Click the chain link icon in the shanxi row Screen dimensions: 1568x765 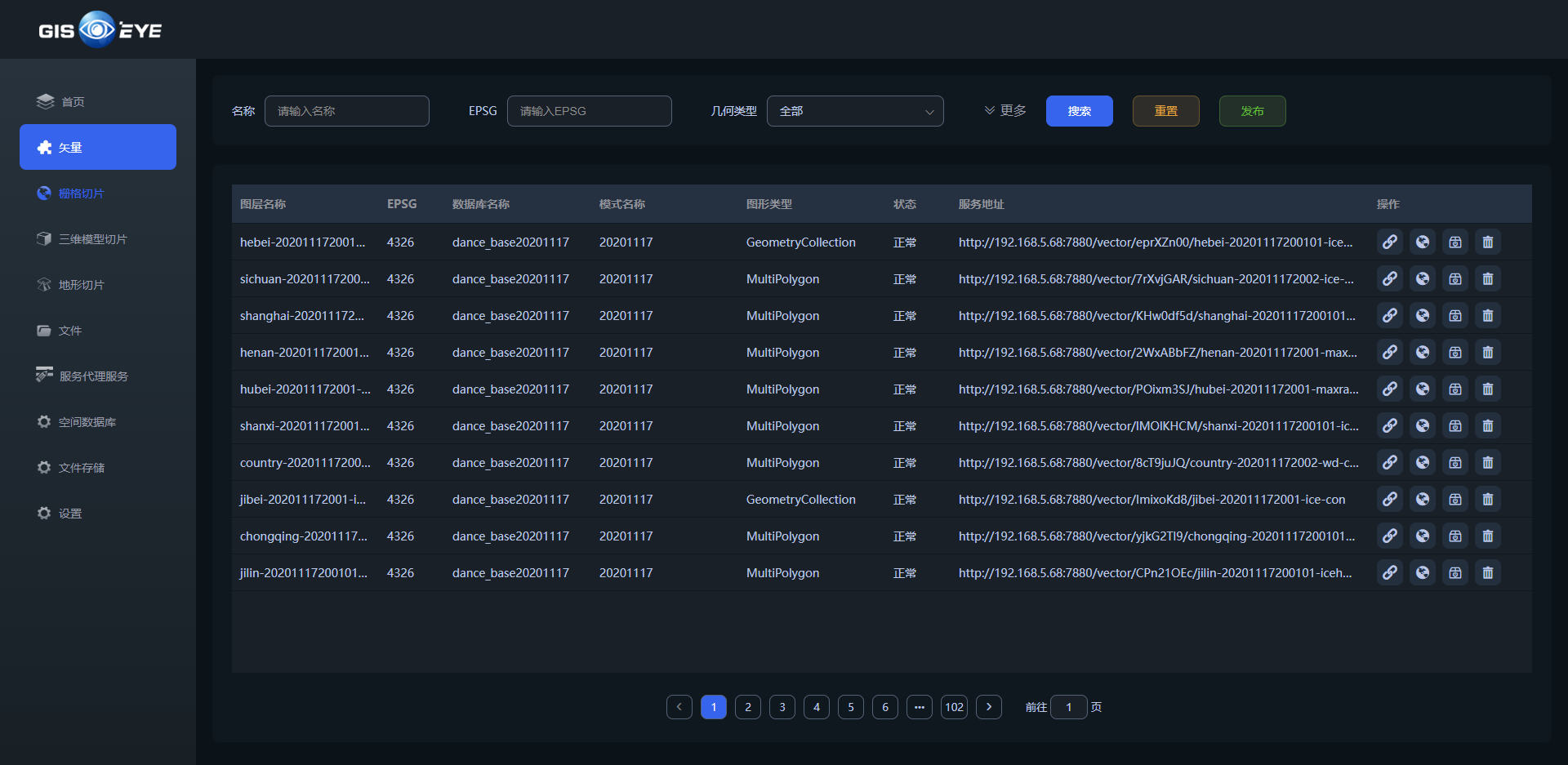tap(1389, 425)
